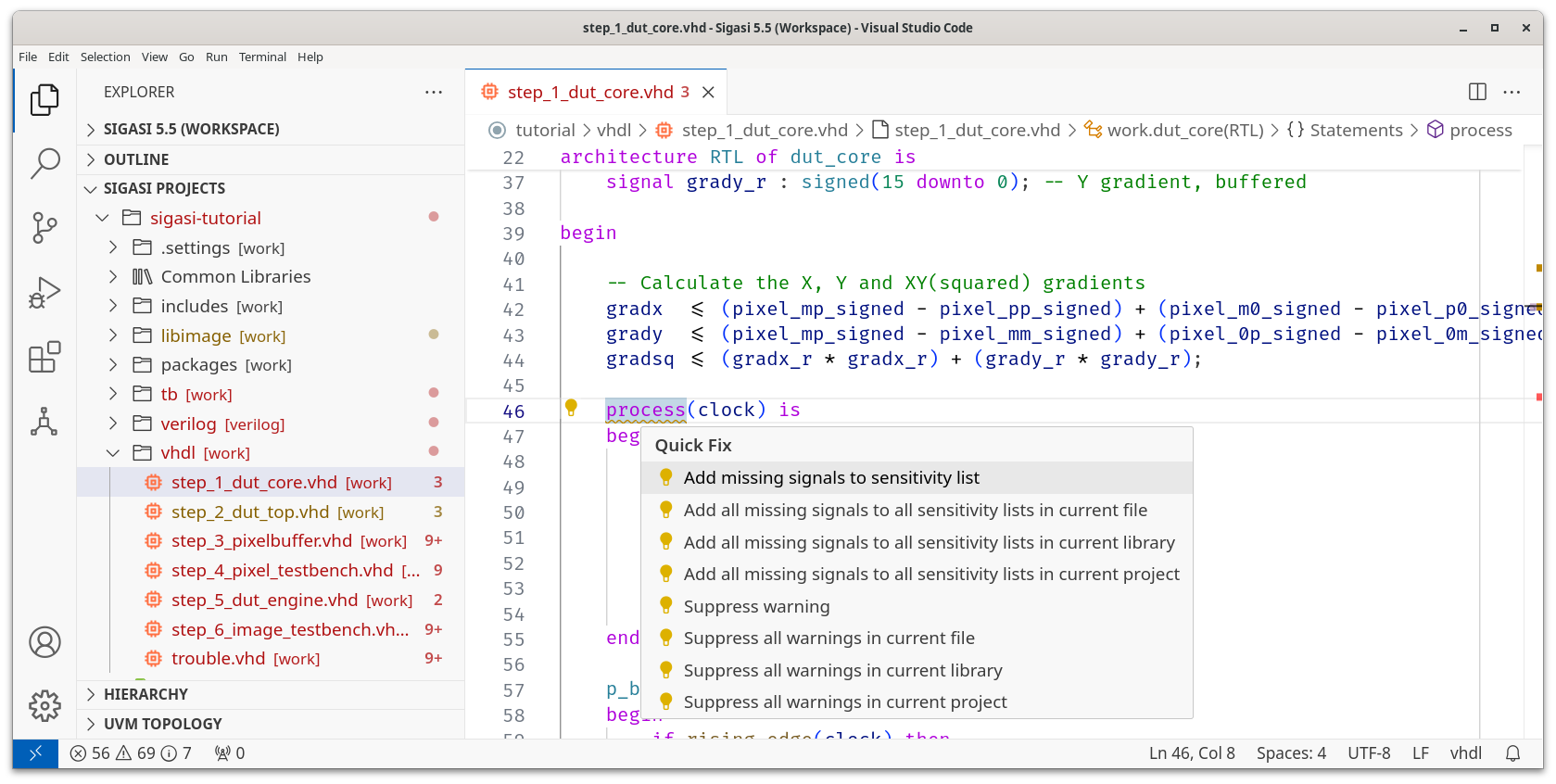Expand the libimage folder

point(113,335)
